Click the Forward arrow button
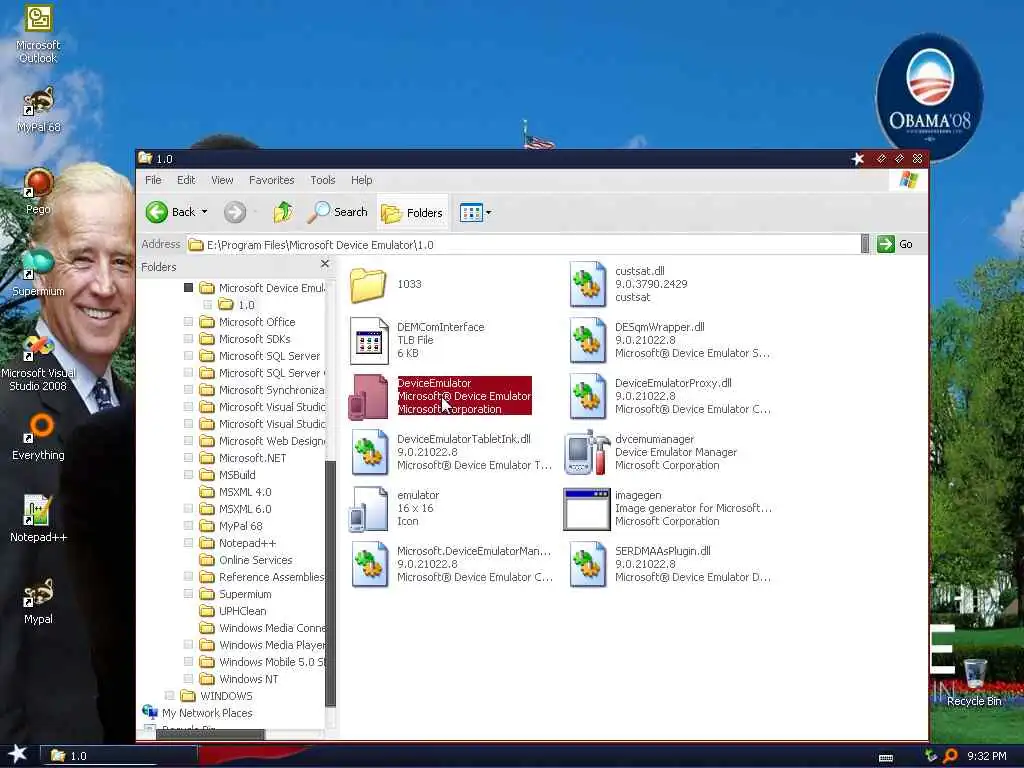 (235, 212)
